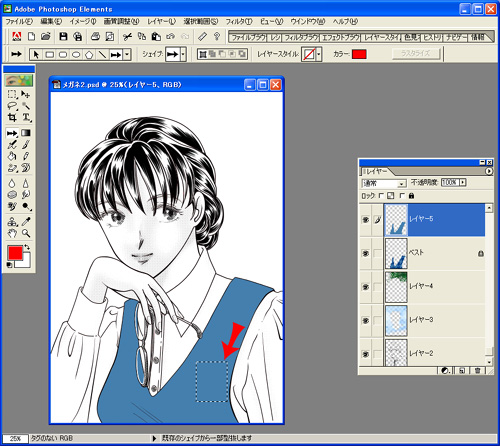Screen dimensions: 500x446
Task: Select the Crop tool in toolbox
Action: [x=12, y=117]
